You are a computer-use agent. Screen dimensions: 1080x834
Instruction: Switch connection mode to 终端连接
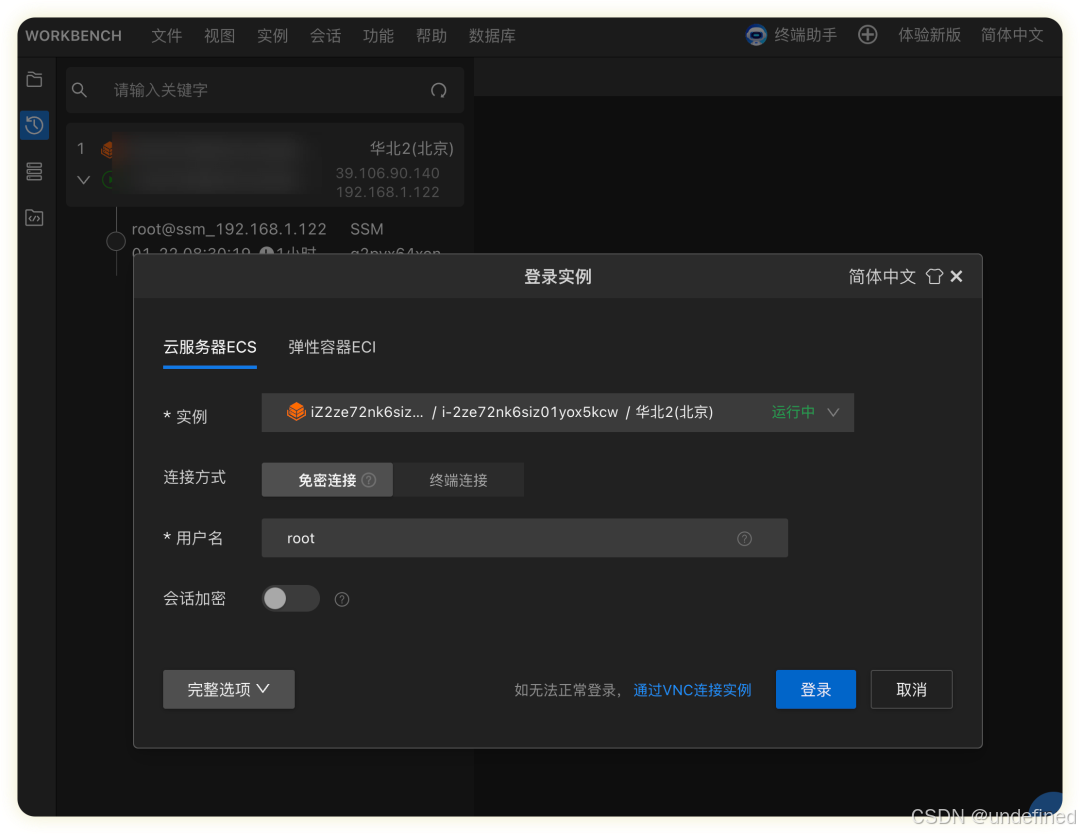459,479
